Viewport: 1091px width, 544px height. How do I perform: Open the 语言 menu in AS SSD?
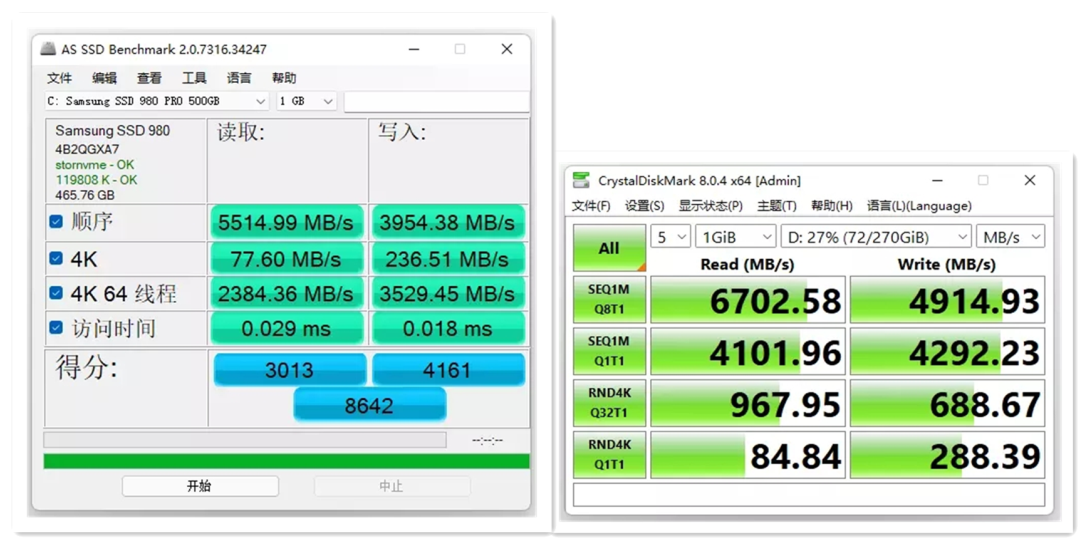[x=239, y=77]
